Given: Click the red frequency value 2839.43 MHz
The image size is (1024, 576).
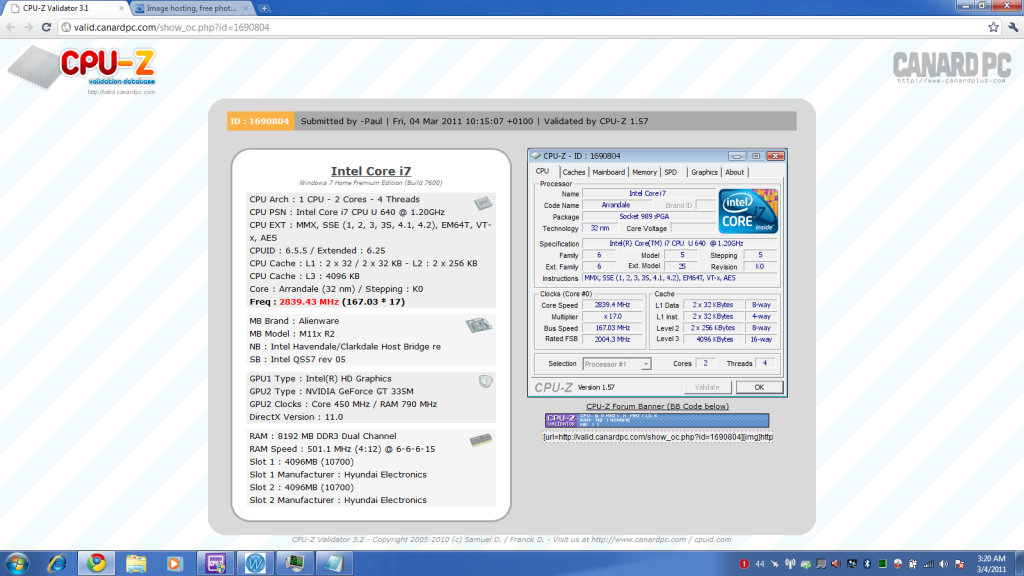Looking at the screenshot, I should click(309, 302).
